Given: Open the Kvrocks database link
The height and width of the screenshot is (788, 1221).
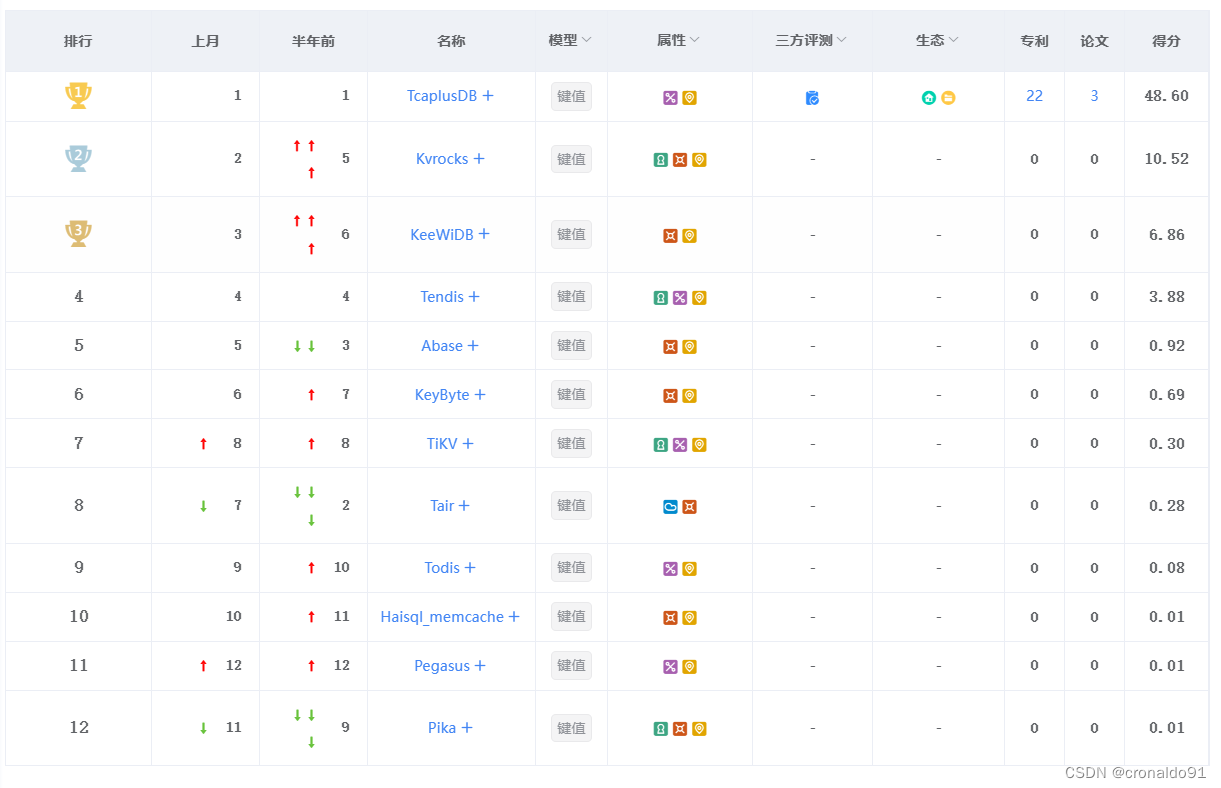Looking at the screenshot, I should tap(442, 159).
